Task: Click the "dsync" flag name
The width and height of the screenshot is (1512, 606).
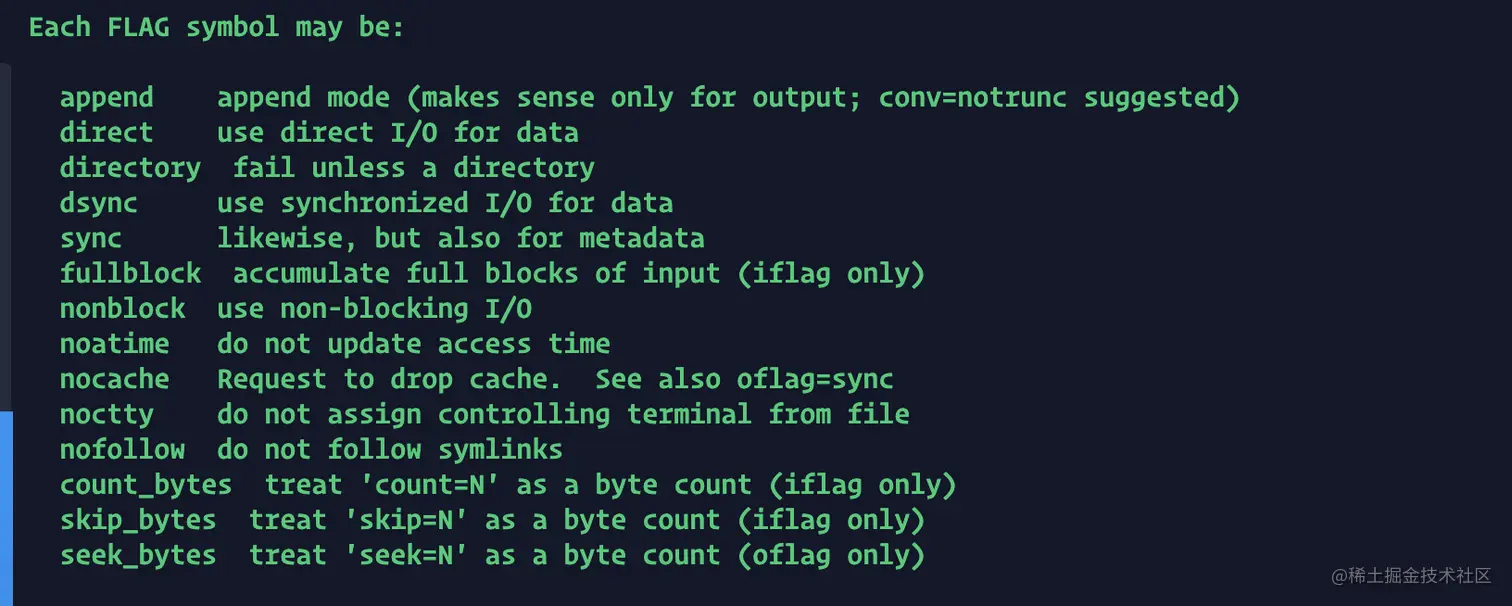Action: [99, 203]
